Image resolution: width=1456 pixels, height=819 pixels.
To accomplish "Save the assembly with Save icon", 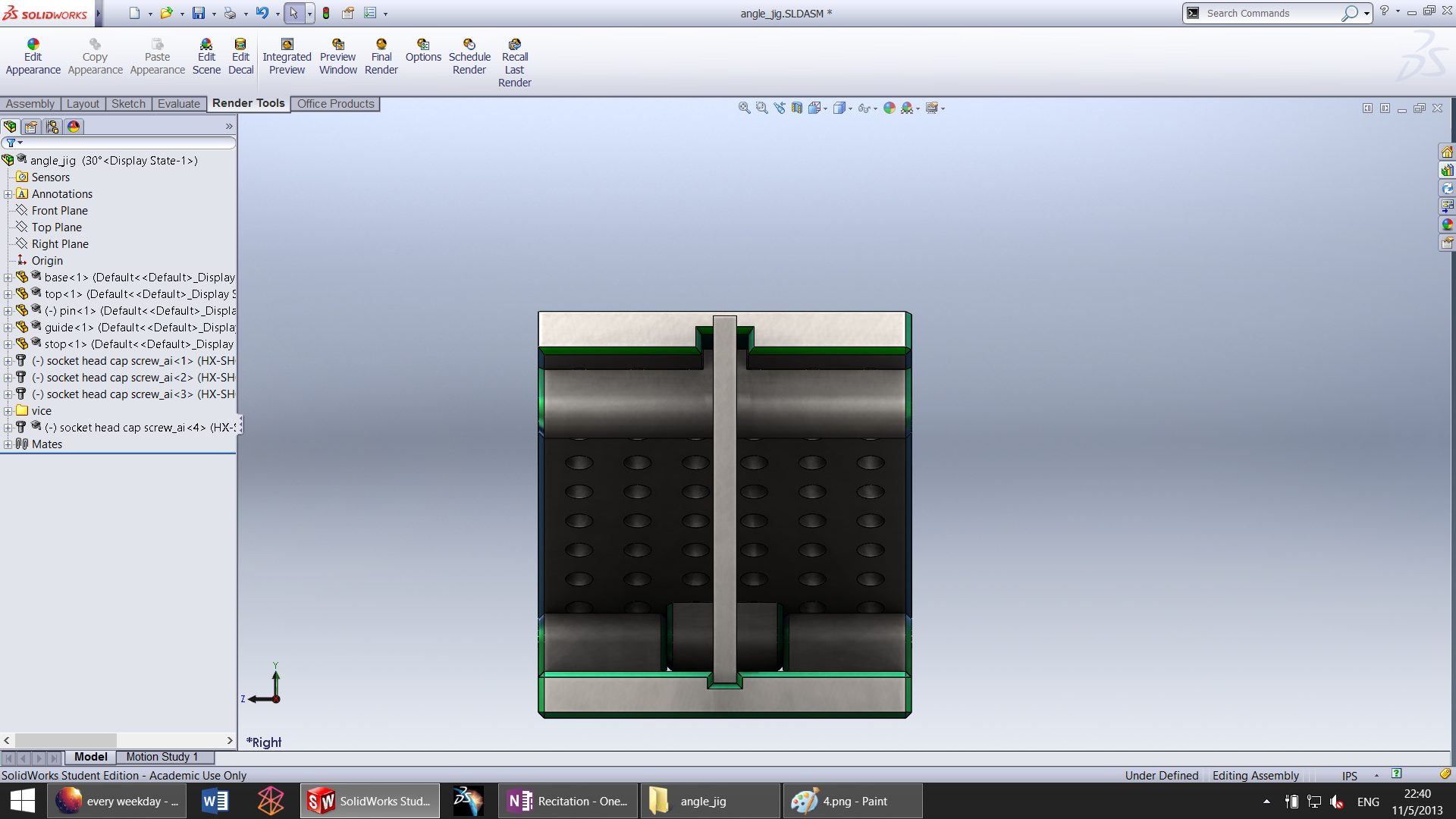I will click(x=198, y=13).
